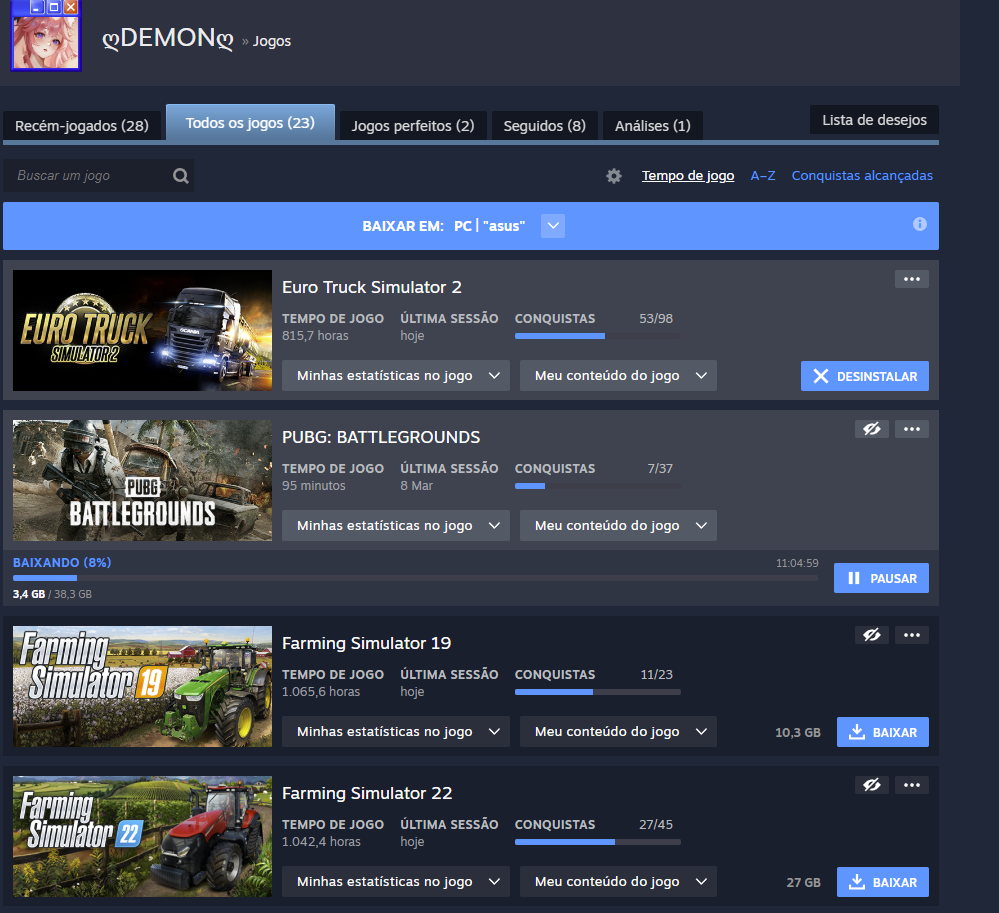Click the 11:04:59 remaining time
Image resolution: width=999 pixels, height=913 pixels.
tap(797, 563)
